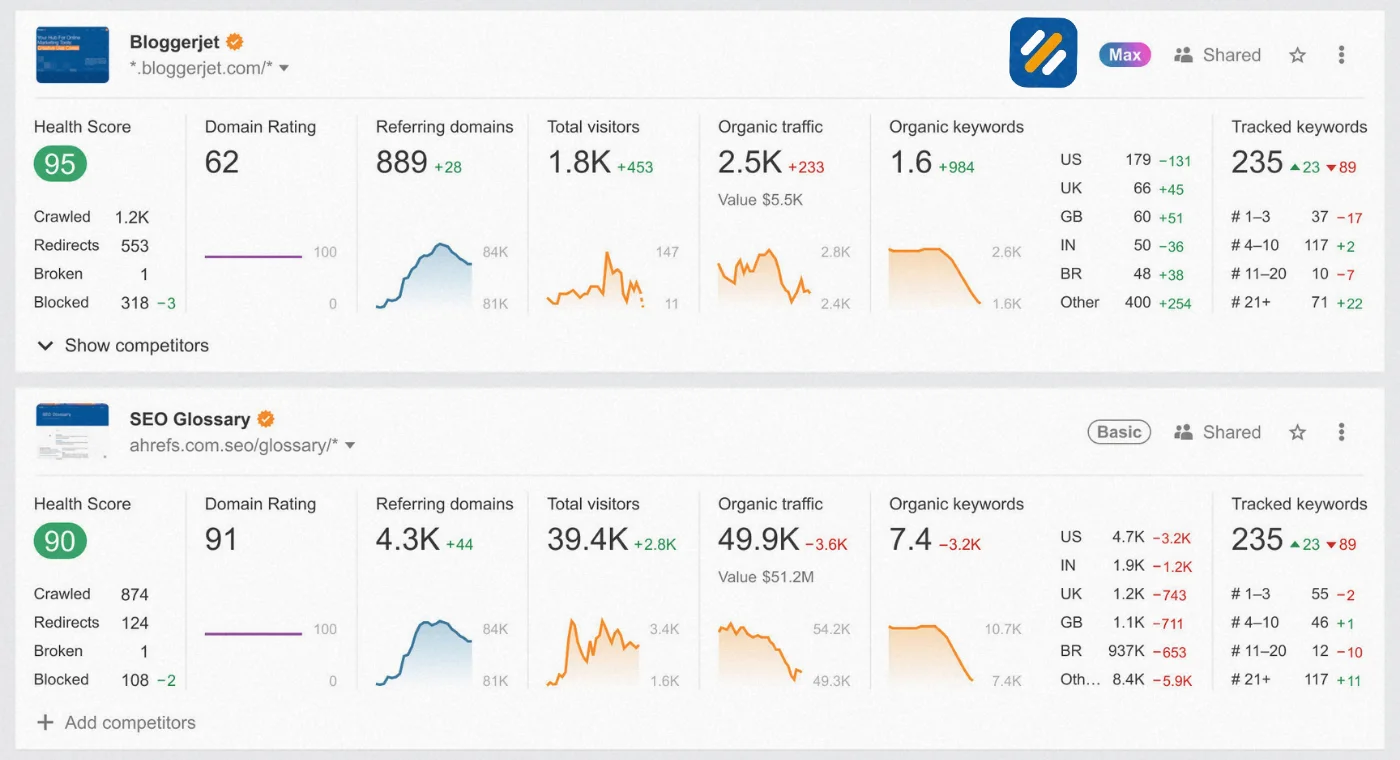
Task: Click Bloggerjet Organic keywords value 1.6
Action: tap(911, 162)
